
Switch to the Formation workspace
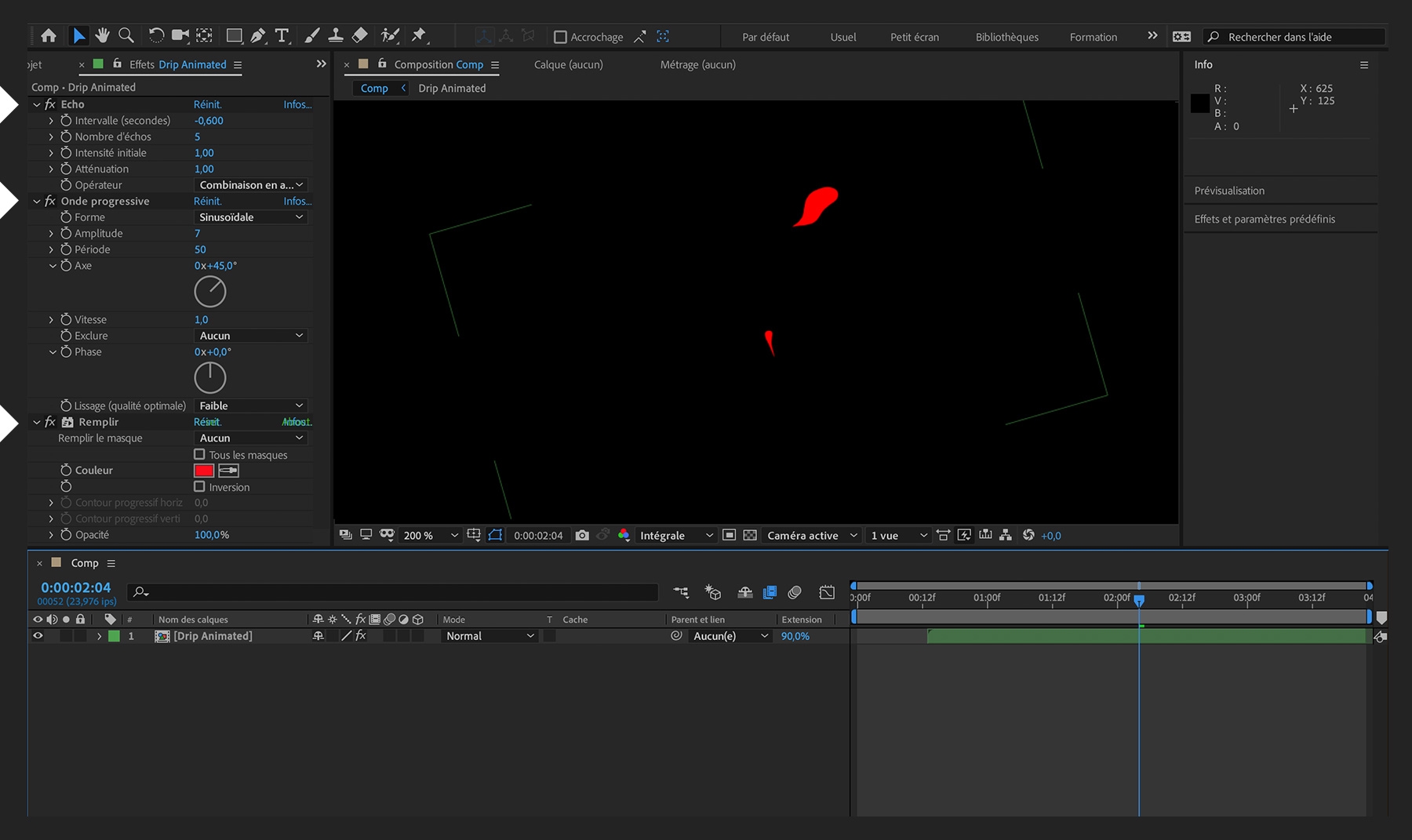point(1093,37)
